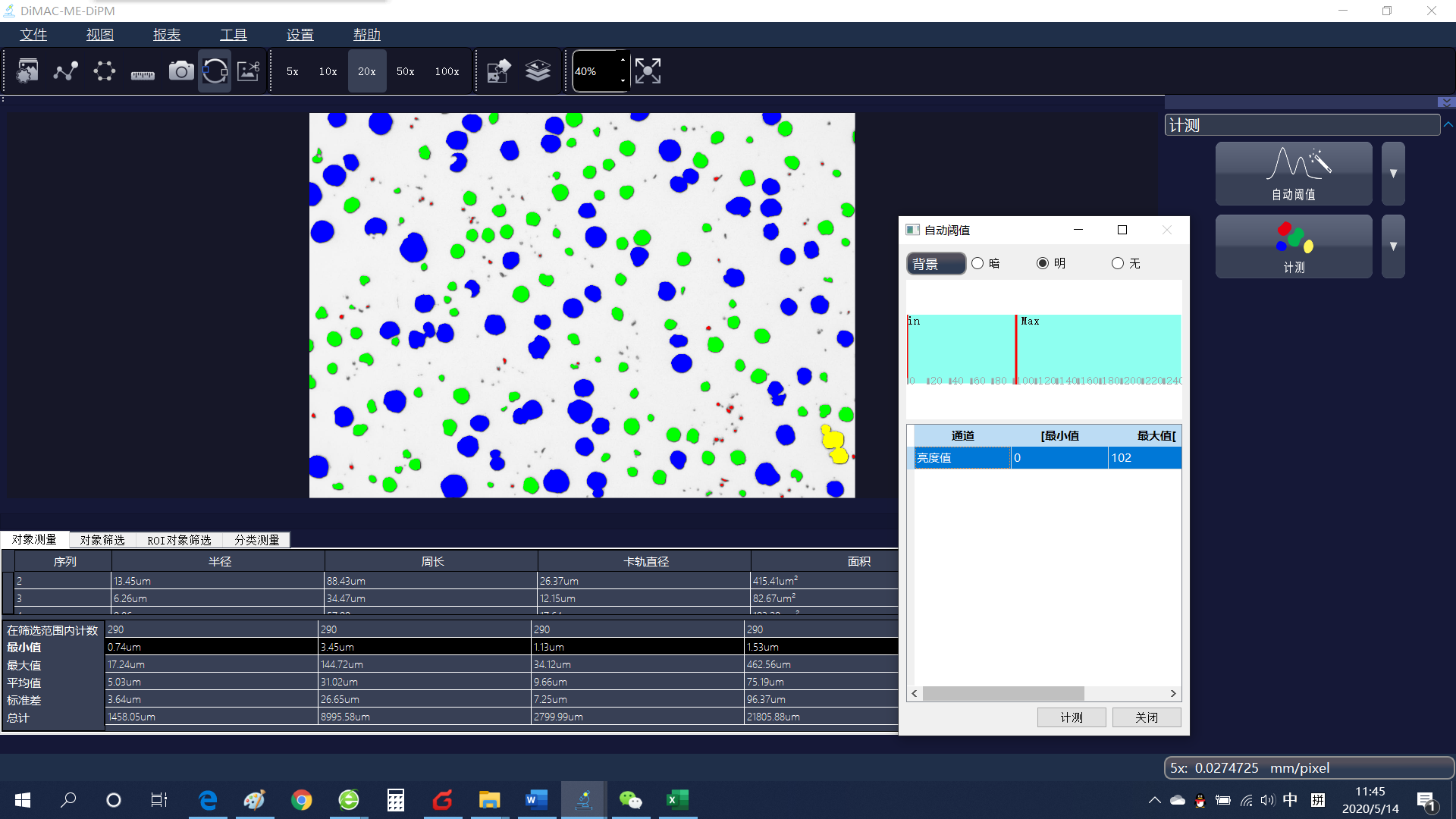Switch to the ROI对象筛选 tab
Image resolution: width=1456 pixels, height=819 pixels.
pos(179,539)
